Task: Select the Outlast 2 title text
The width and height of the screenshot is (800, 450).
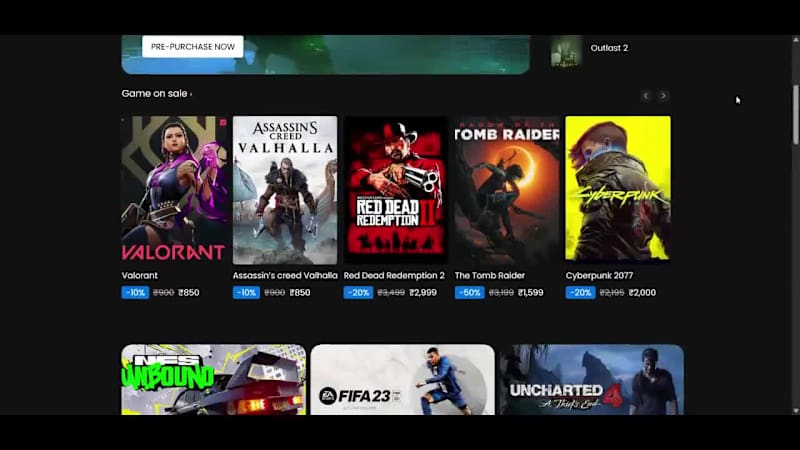Action: click(x=609, y=48)
